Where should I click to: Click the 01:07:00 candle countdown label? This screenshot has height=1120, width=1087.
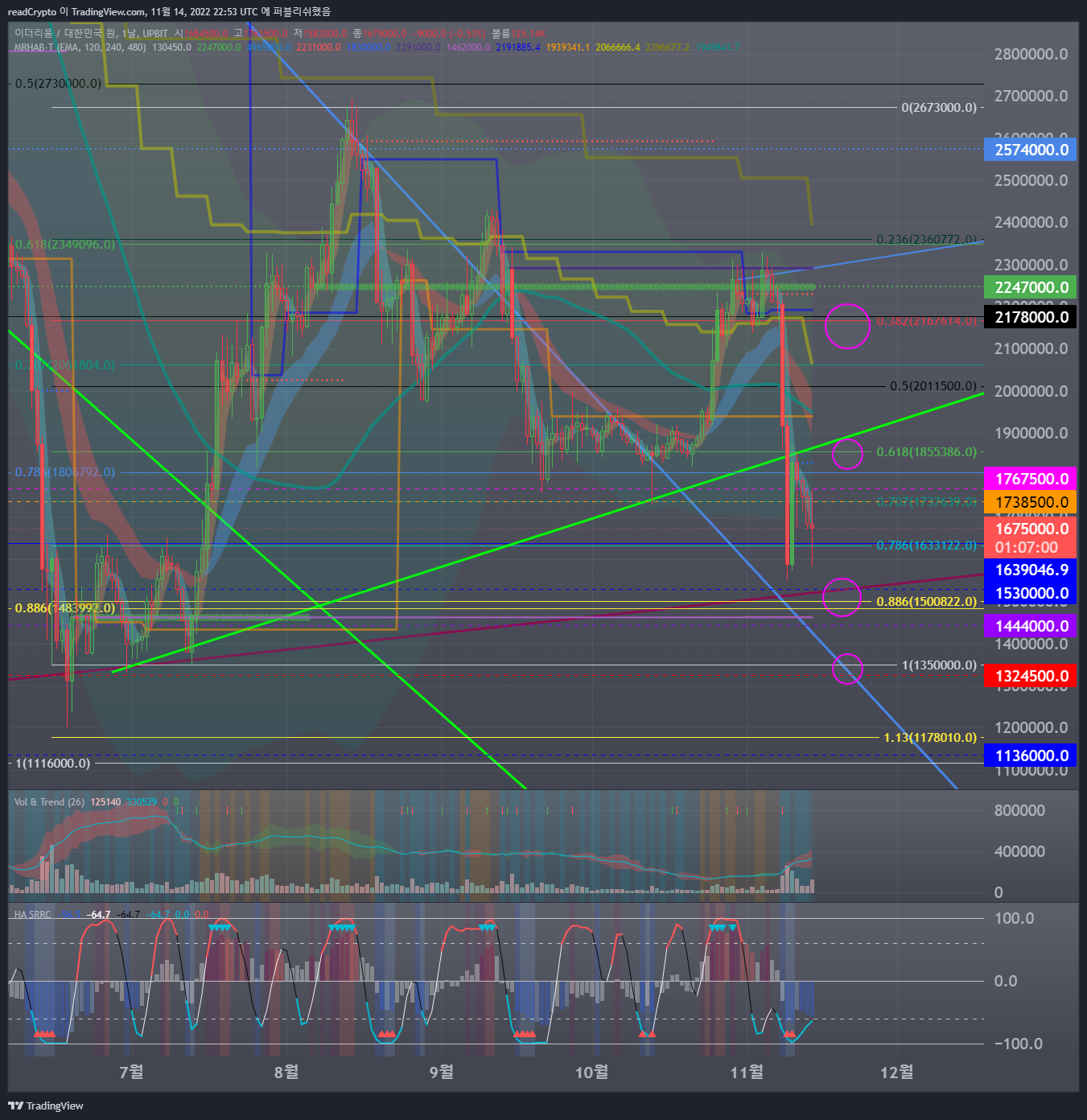pos(1026,547)
